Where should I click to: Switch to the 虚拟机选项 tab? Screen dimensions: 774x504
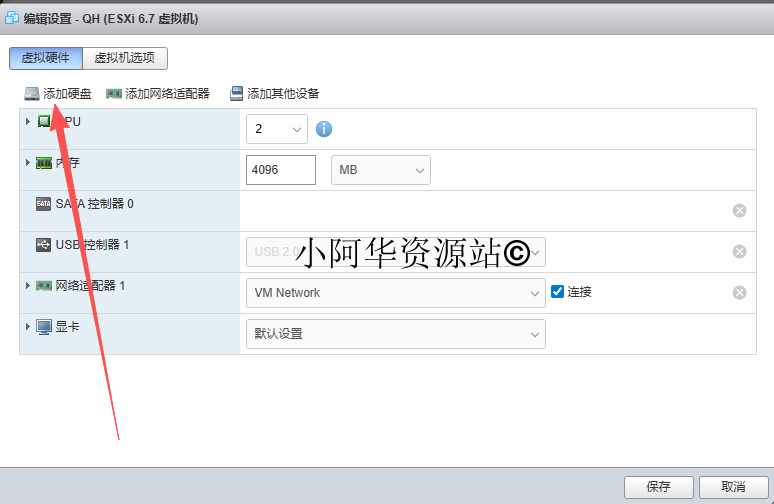125,58
